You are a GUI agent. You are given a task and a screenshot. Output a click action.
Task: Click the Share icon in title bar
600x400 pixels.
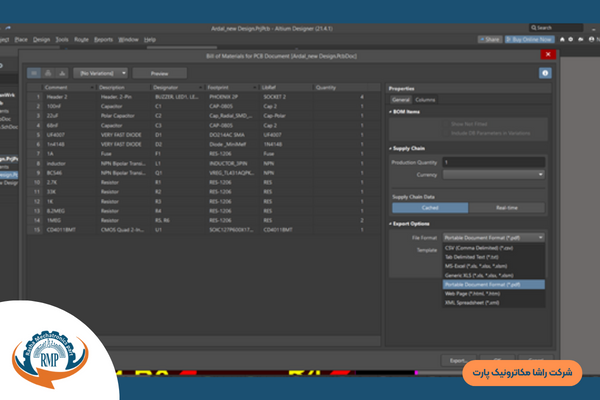tap(490, 39)
